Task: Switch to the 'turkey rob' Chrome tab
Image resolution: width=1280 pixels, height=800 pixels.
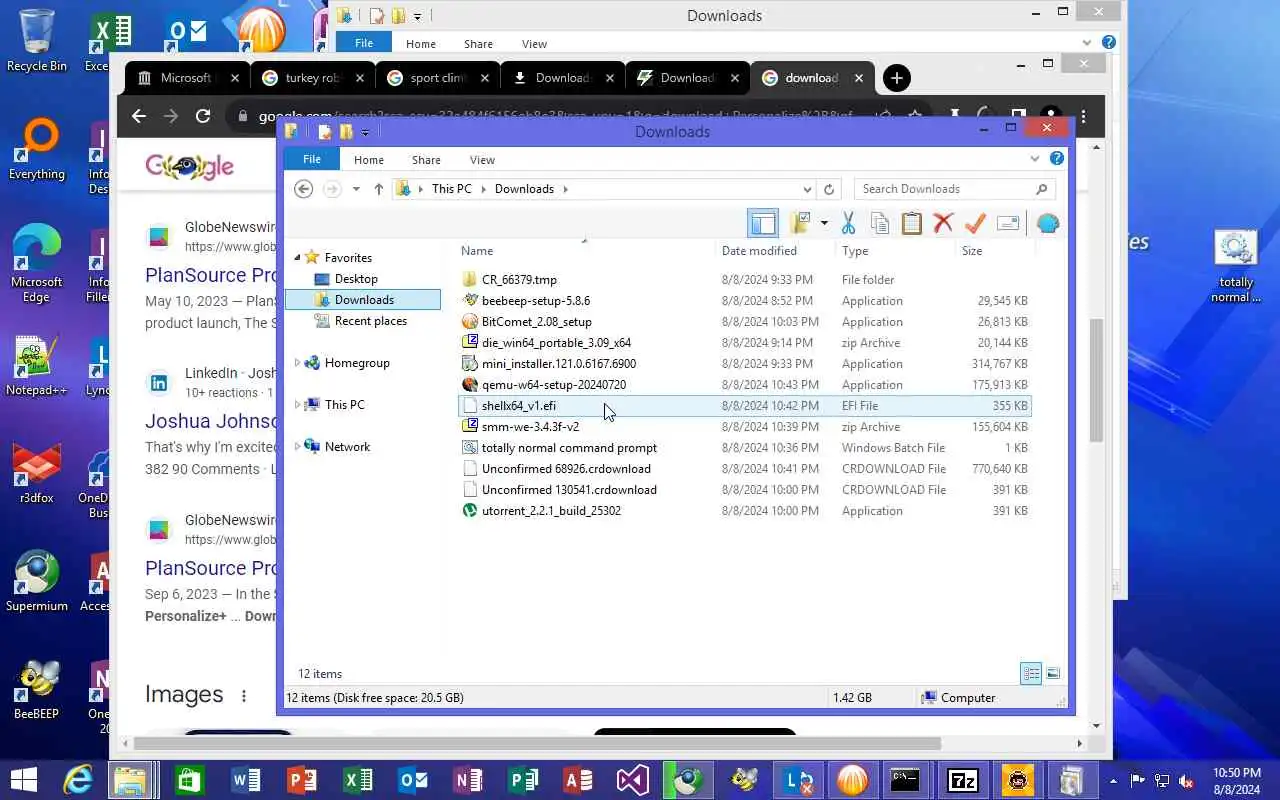Action: point(313,78)
